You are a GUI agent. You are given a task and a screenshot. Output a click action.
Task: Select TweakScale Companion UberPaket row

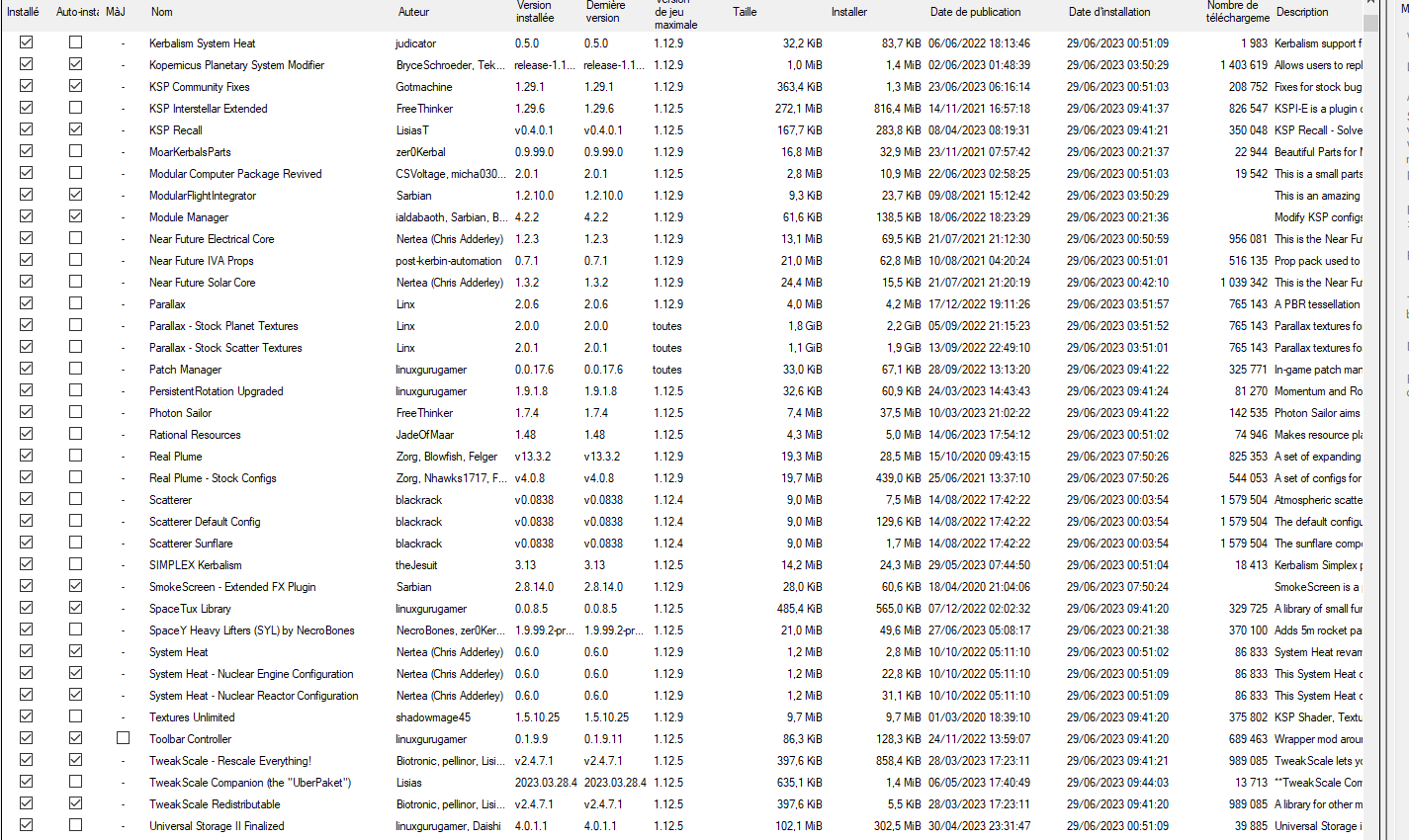[250, 783]
